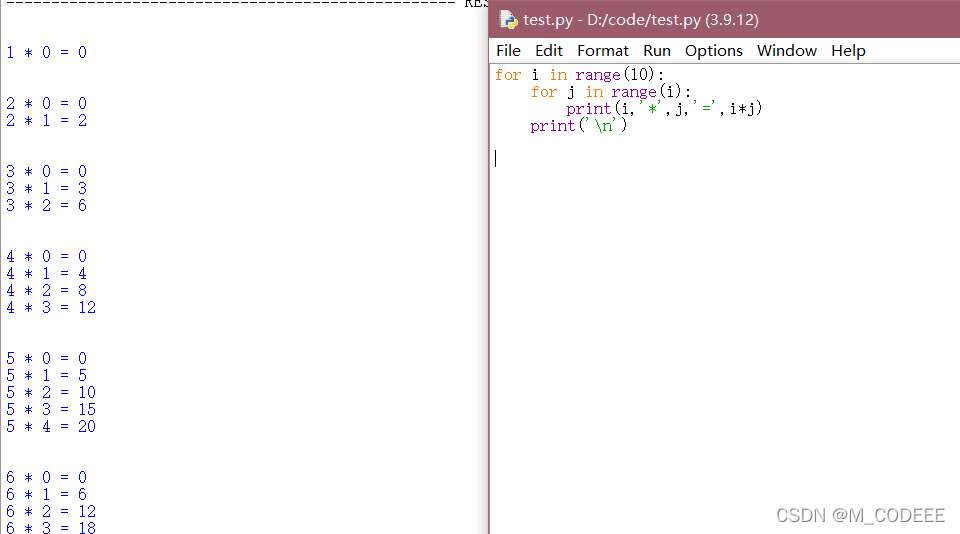Click shell output '3 * 0 = 0'
This screenshot has width=960, height=534.
tap(47, 171)
